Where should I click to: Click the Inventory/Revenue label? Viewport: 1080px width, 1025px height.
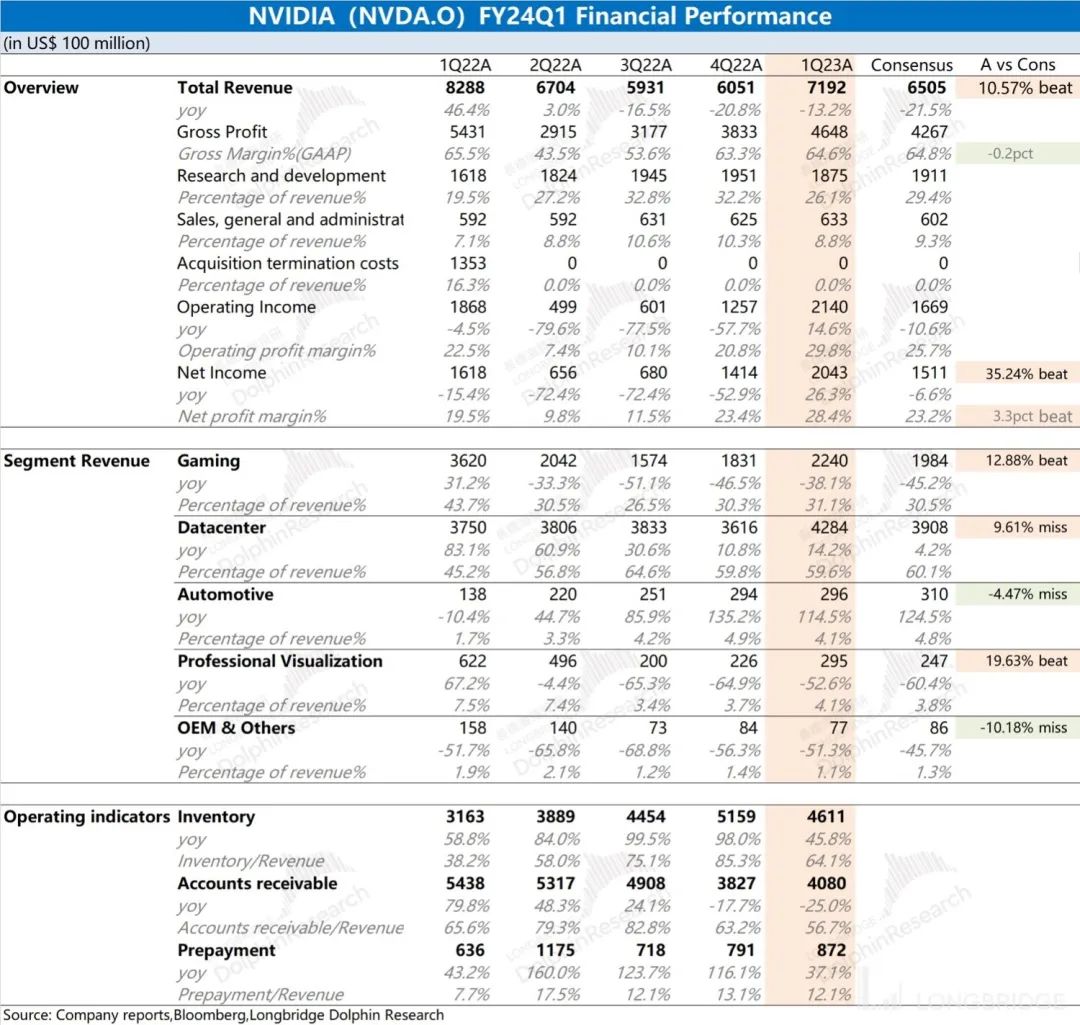pos(251,861)
